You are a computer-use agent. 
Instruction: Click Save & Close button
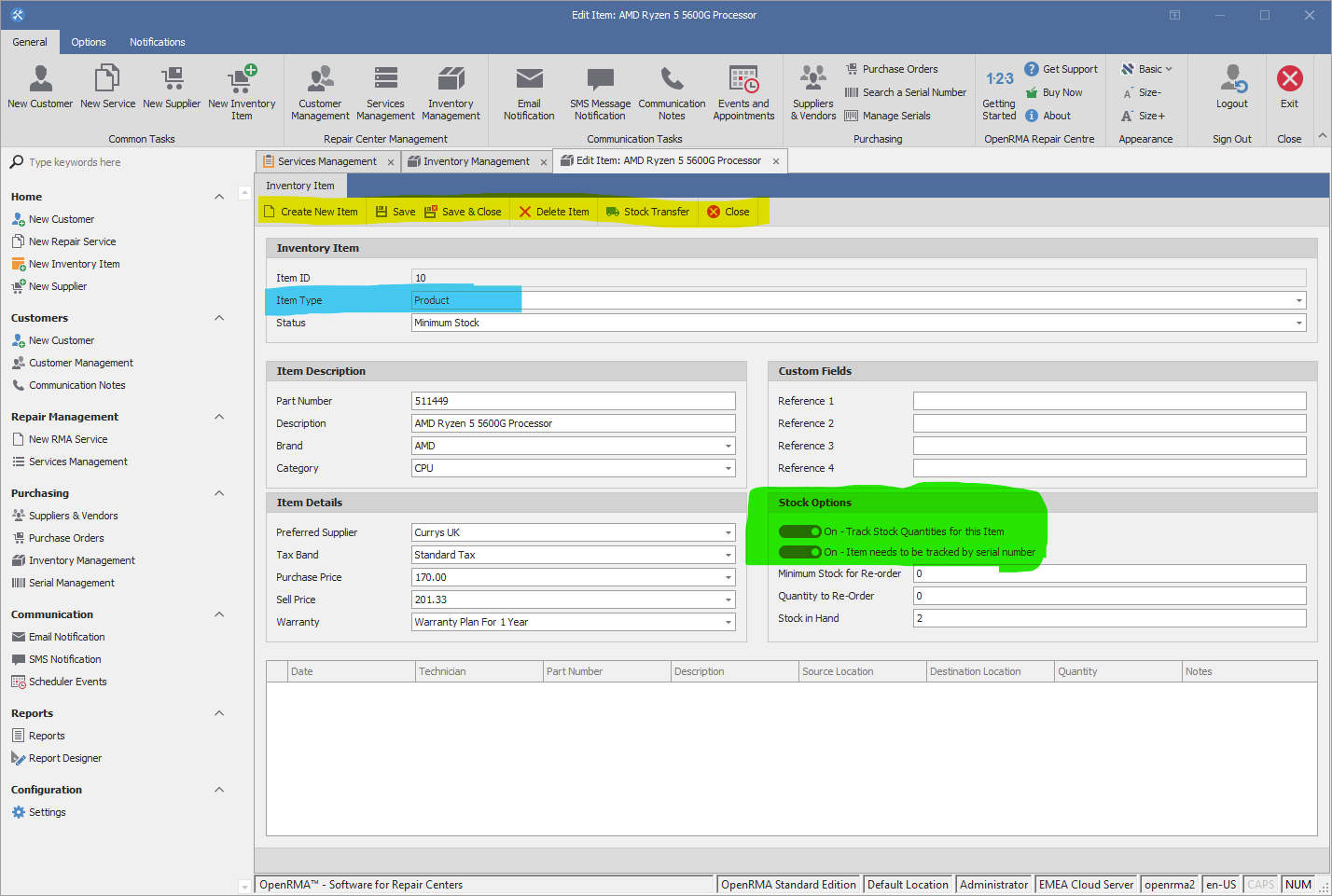click(x=463, y=212)
